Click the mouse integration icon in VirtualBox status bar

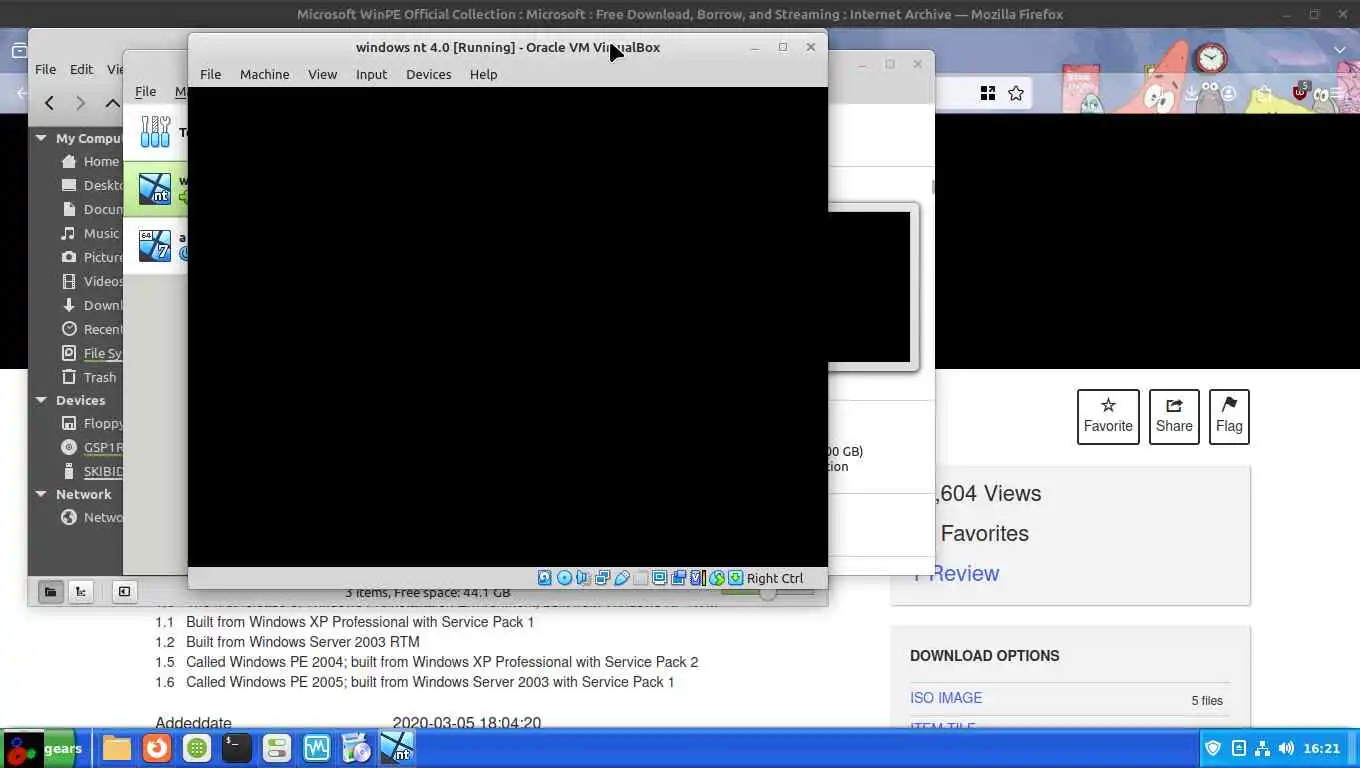coord(717,578)
